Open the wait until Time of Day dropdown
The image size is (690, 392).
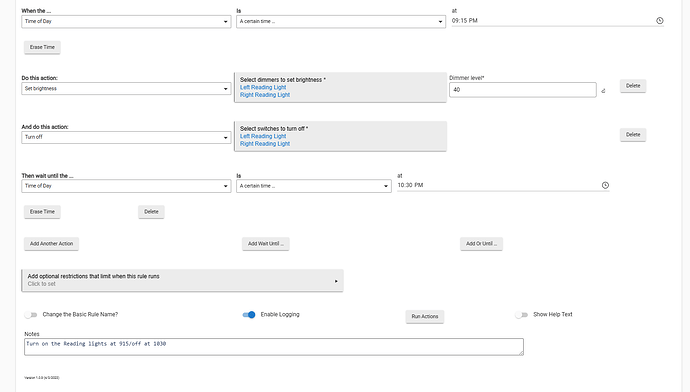point(126,186)
